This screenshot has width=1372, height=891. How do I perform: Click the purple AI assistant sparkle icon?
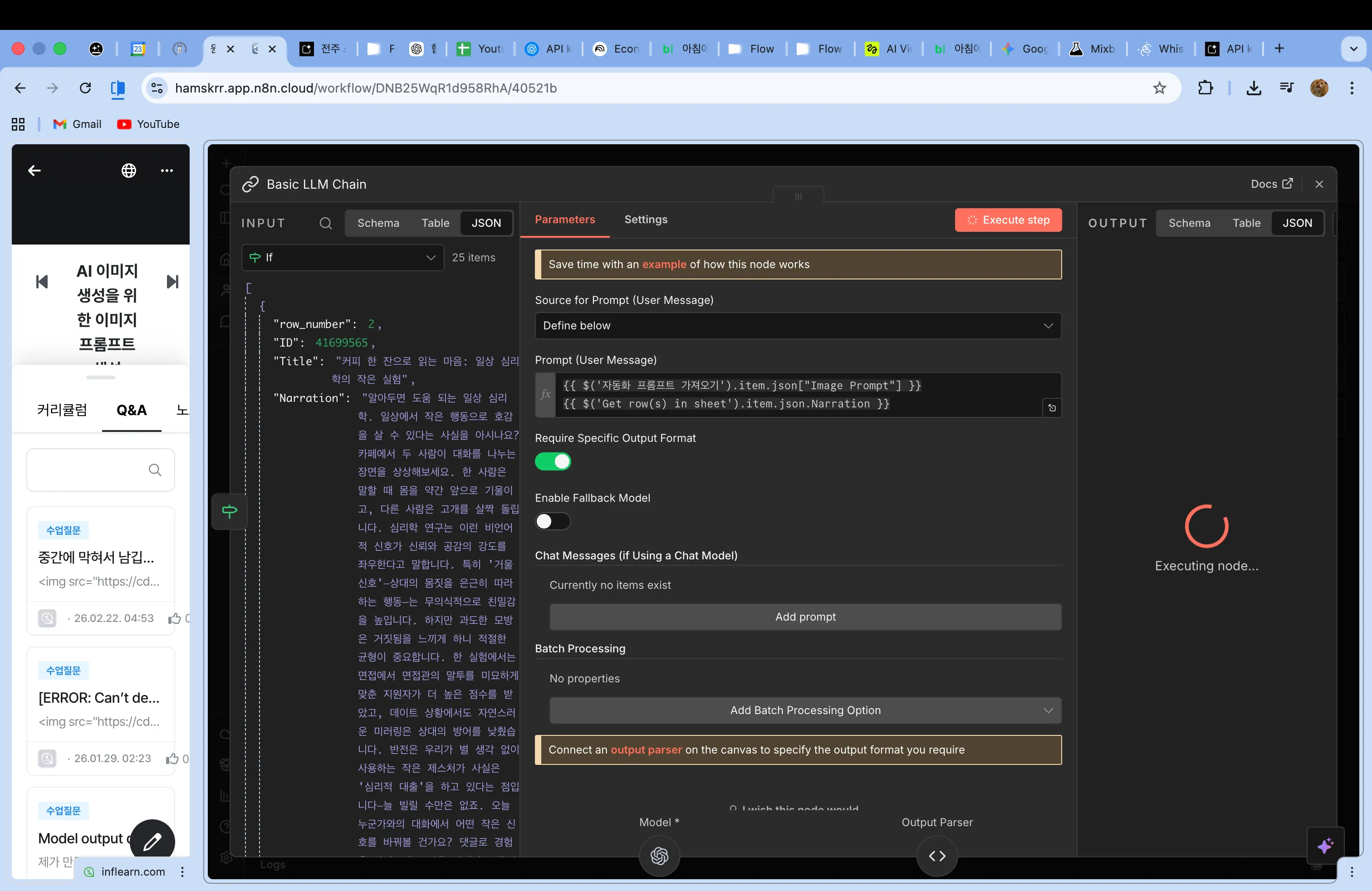[x=1325, y=846]
